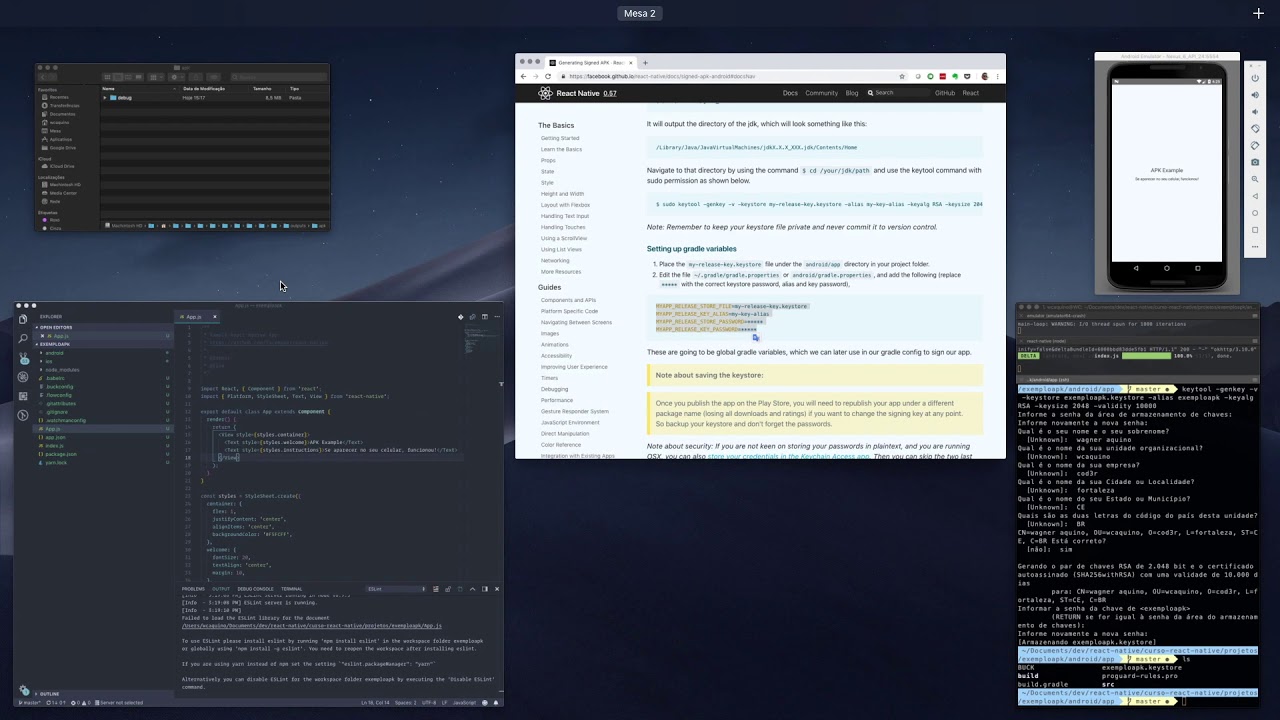Open the Search view in VS Code activity bar
Screen dimensions: 1280x720
[23, 338]
